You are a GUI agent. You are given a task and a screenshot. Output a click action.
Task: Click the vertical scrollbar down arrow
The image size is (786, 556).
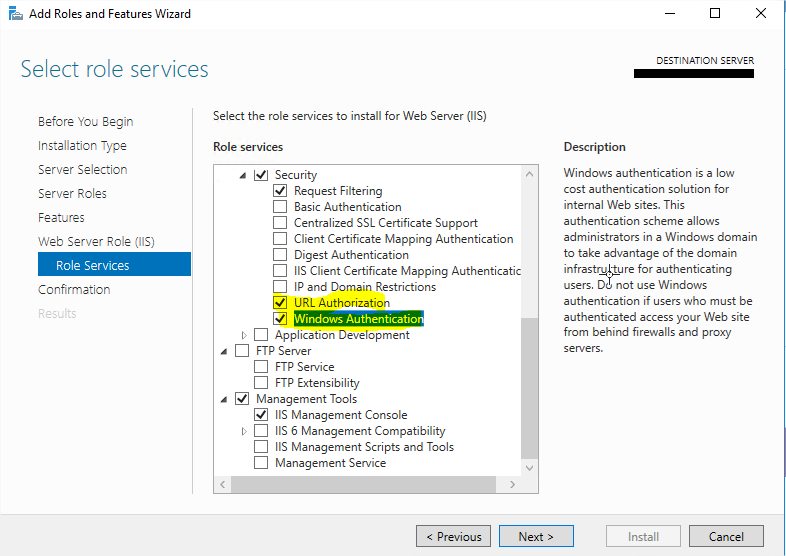[x=529, y=467]
